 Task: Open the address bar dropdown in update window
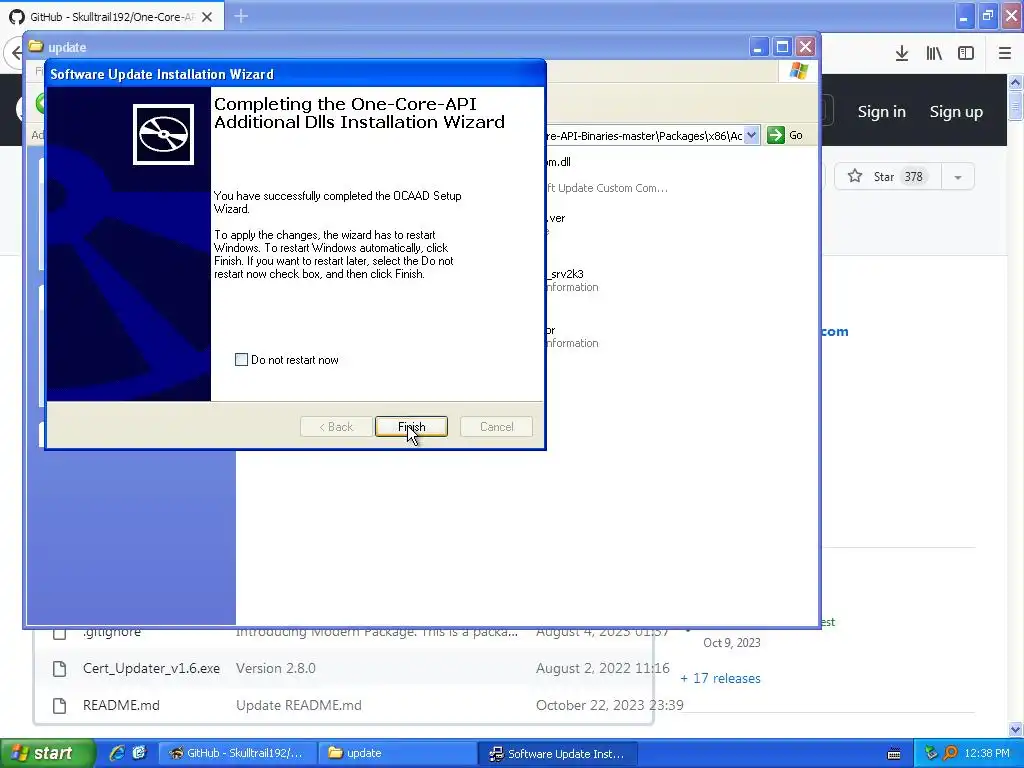pos(752,135)
